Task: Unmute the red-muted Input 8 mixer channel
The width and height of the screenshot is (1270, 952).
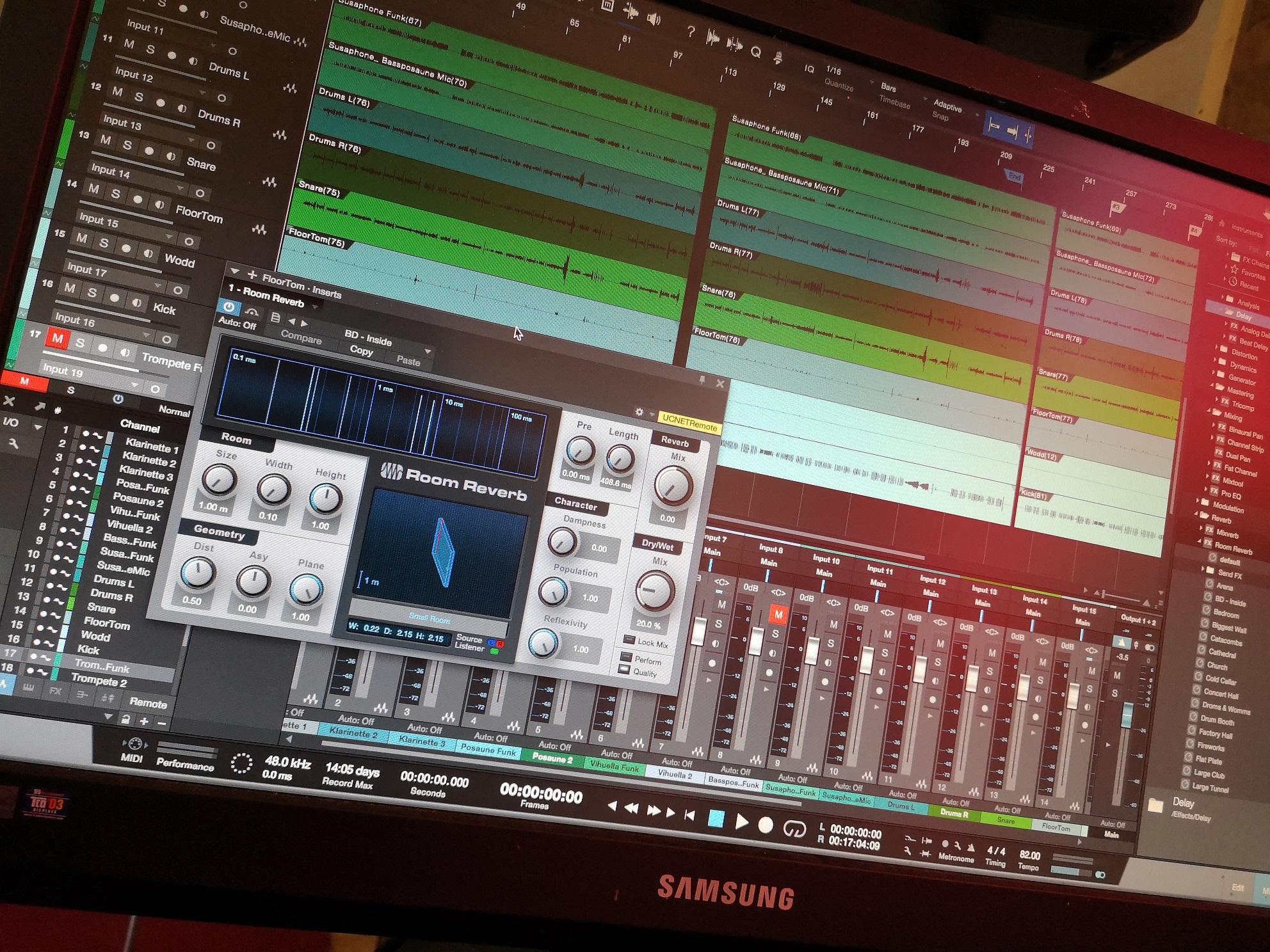Action: click(x=778, y=615)
